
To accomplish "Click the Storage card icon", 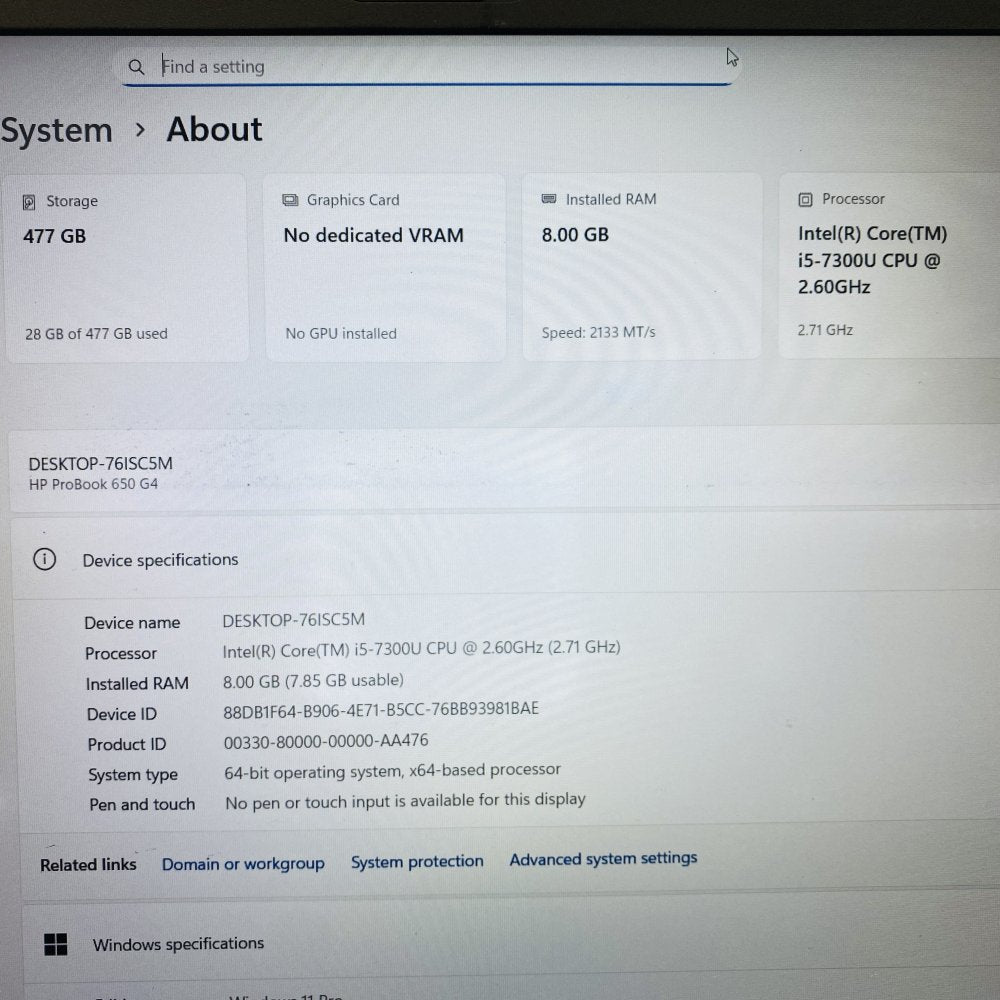I will (30, 201).
